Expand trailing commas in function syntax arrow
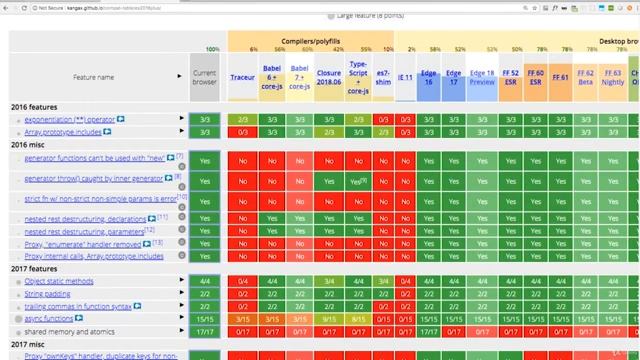This screenshot has height=360, width=640. (x=182, y=305)
